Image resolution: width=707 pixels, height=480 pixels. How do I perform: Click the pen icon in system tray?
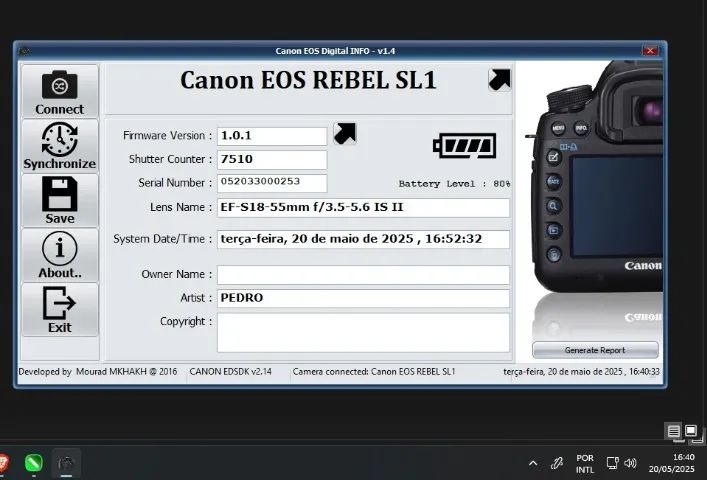[x=557, y=463]
